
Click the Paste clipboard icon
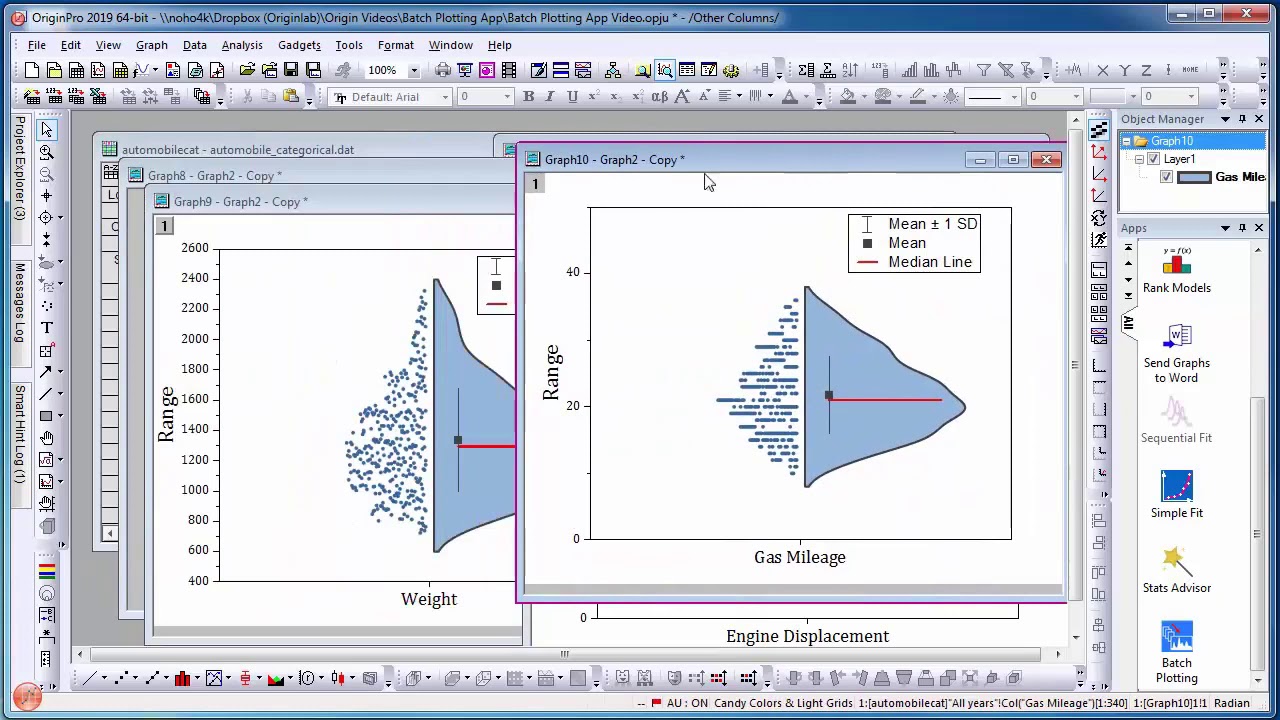click(291, 96)
